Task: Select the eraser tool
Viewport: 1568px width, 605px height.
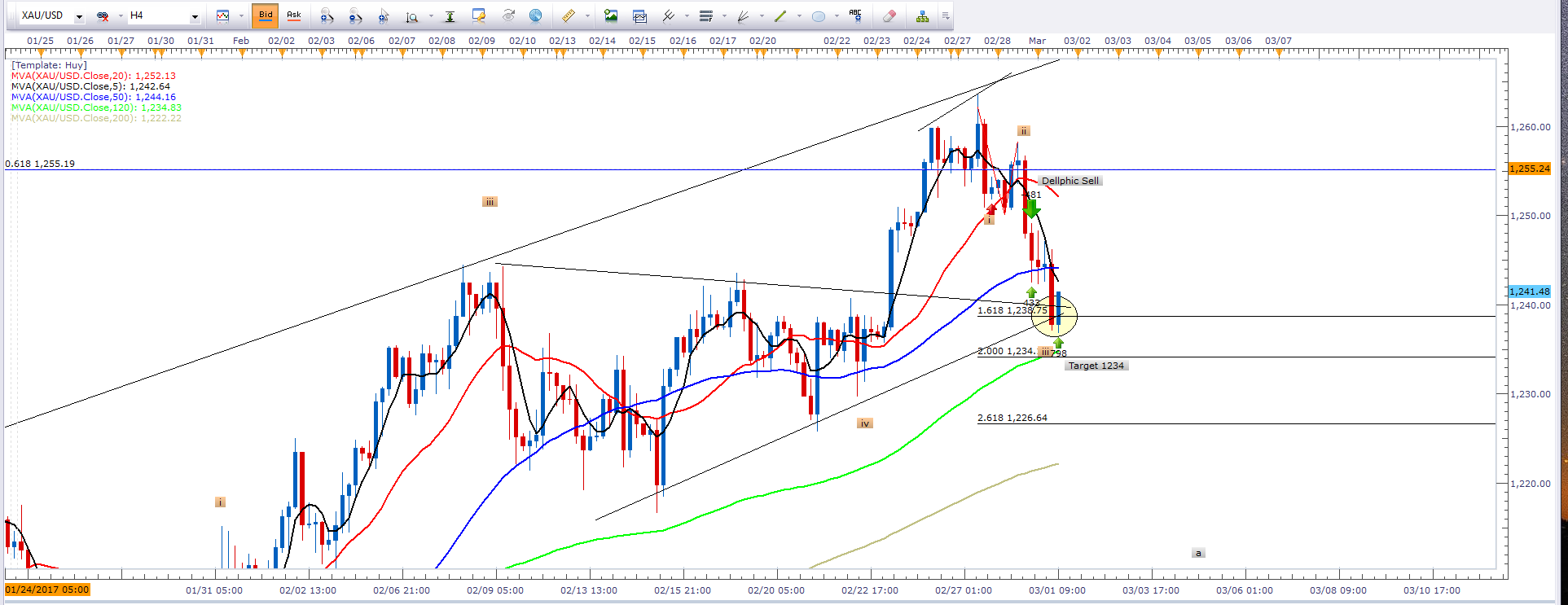Action: pos(889,15)
